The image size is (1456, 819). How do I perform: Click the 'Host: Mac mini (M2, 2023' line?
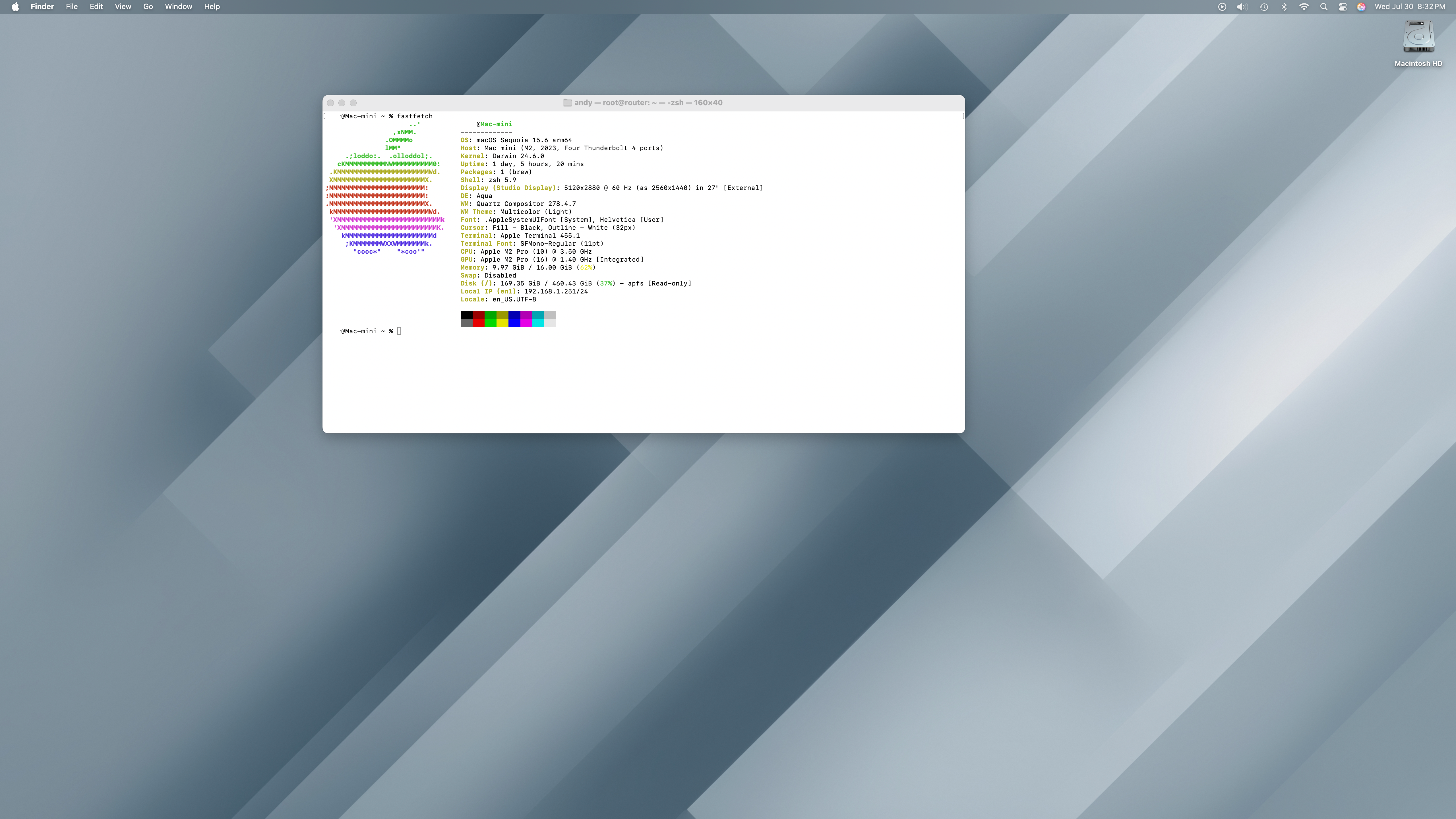coord(562,148)
